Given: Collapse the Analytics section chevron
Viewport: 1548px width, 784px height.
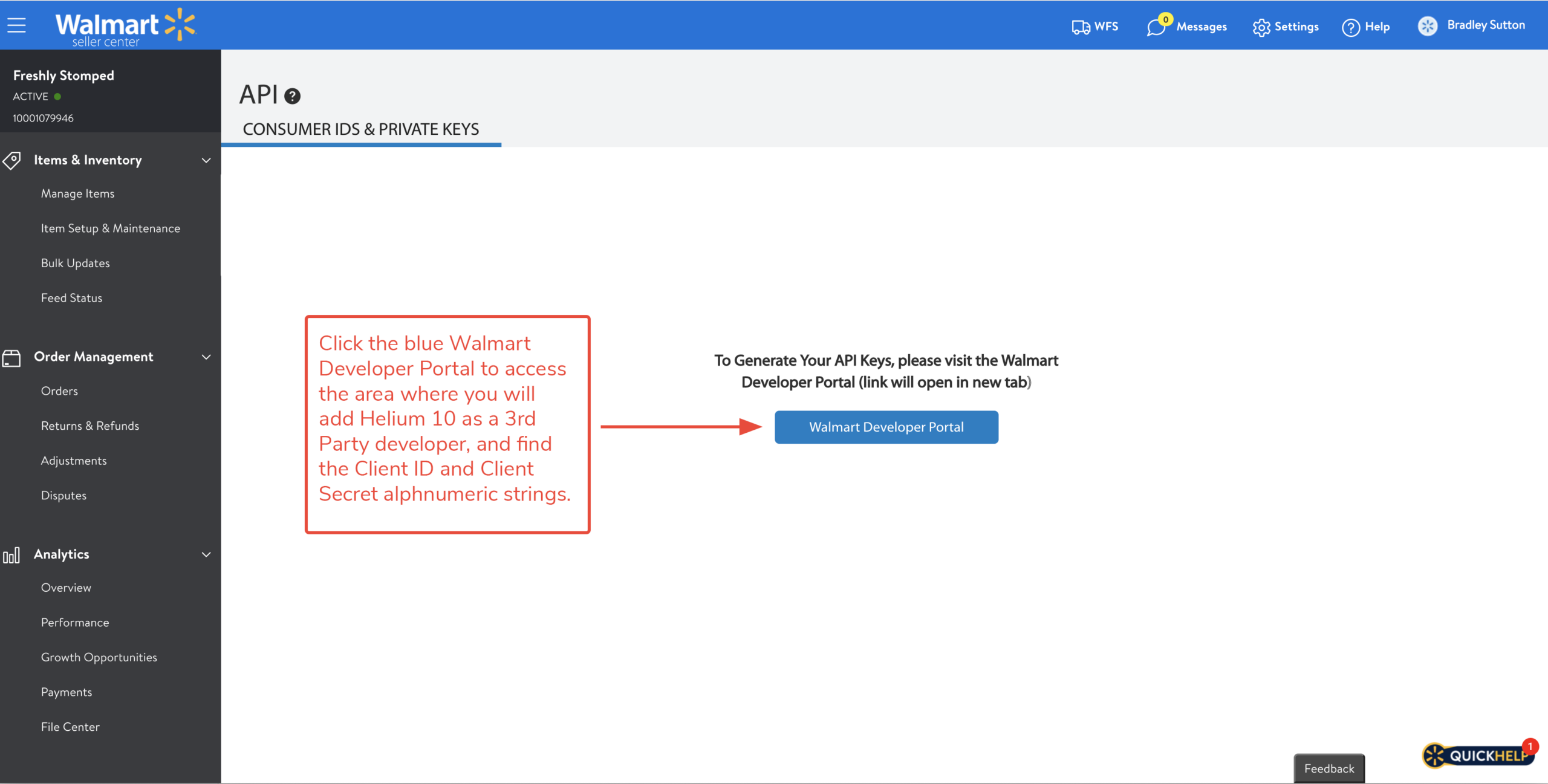Looking at the screenshot, I should pyautogui.click(x=206, y=554).
